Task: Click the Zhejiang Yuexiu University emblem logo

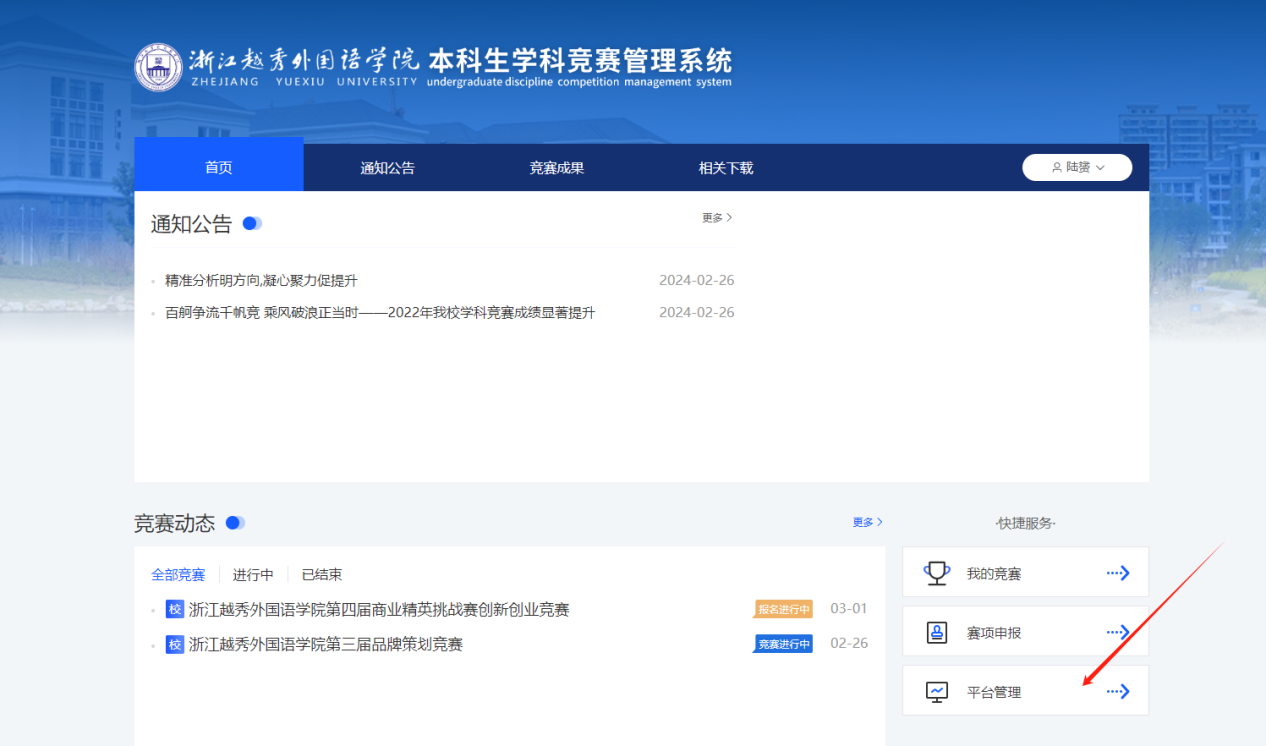Action: click(159, 67)
